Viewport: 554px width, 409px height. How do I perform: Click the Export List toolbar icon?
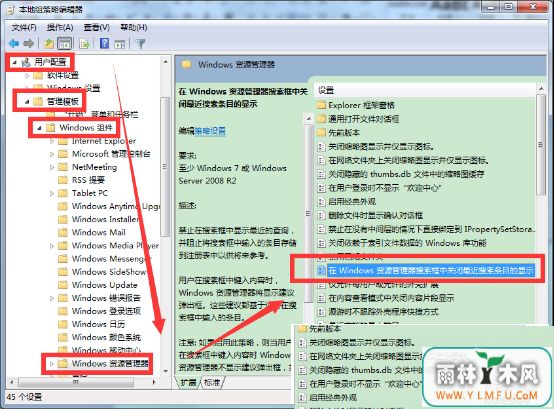click(84, 43)
